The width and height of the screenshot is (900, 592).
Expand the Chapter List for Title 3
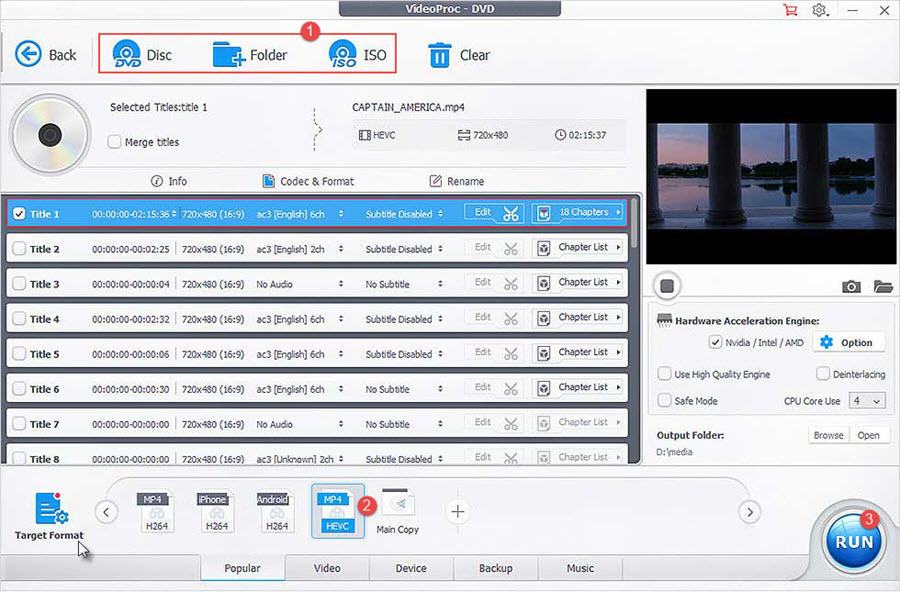point(578,283)
